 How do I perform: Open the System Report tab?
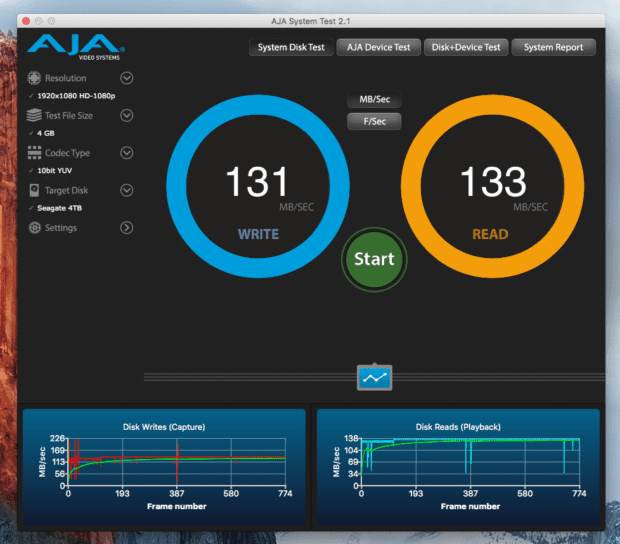[x=553, y=47]
